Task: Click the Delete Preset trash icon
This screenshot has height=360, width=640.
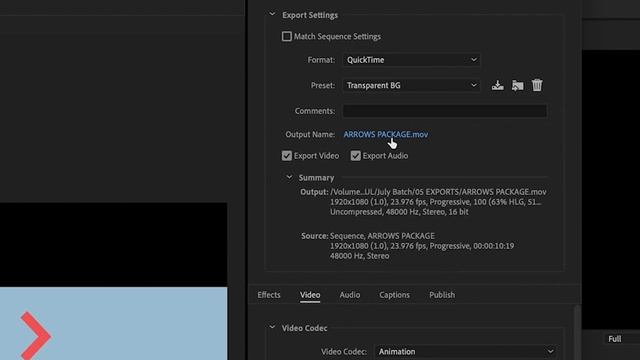Action: point(537,85)
